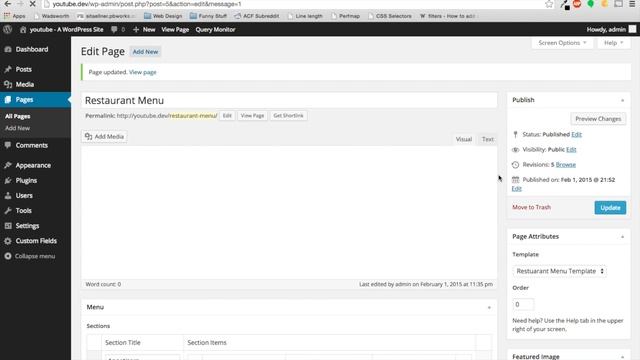
Task: Click Preview Changes button
Action: tap(598, 119)
